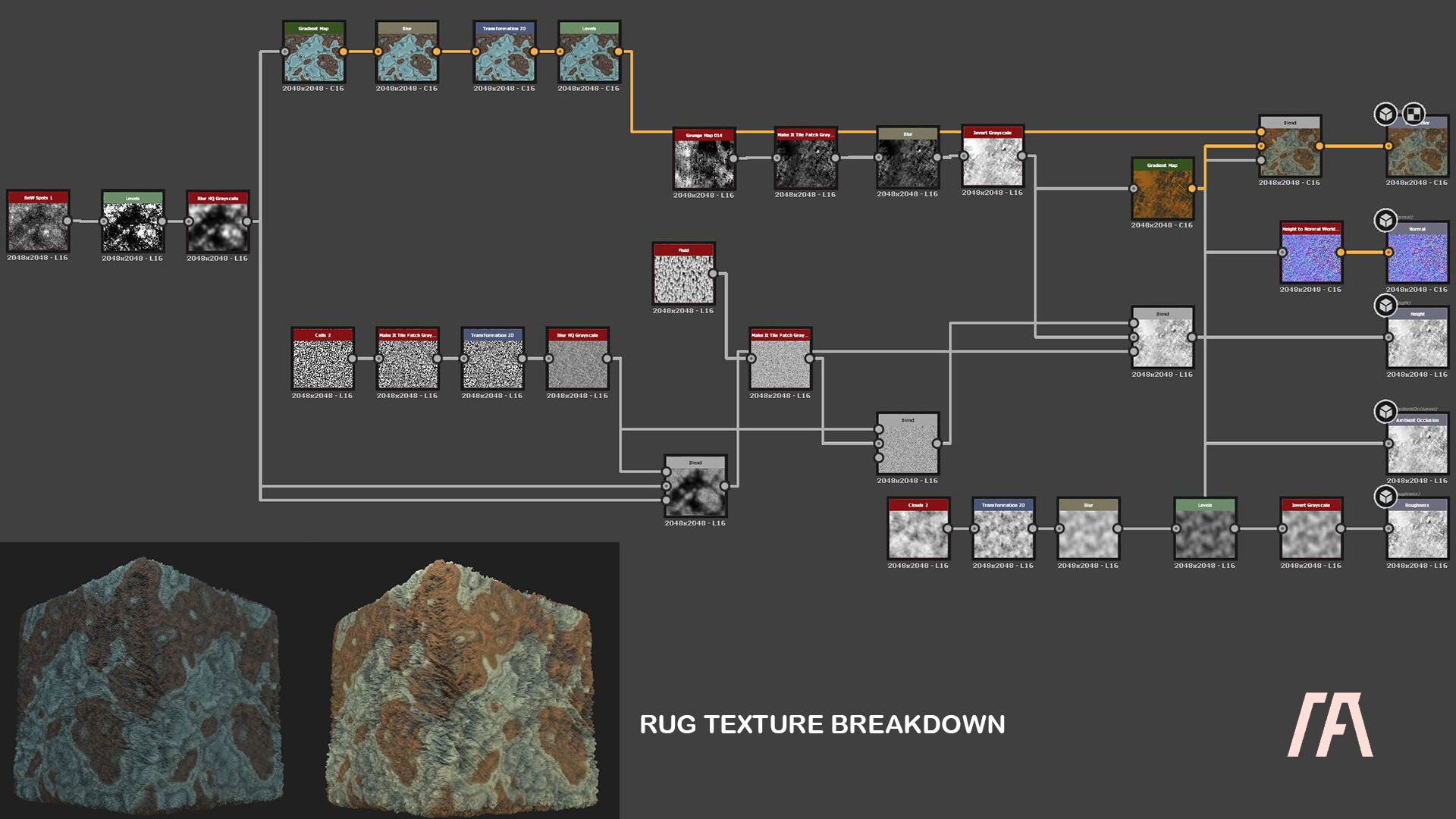This screenshot has width=1456, height=819.
Task: Click the output connector of the Height to Normal World node
Action: click(x=1341, y=253)
